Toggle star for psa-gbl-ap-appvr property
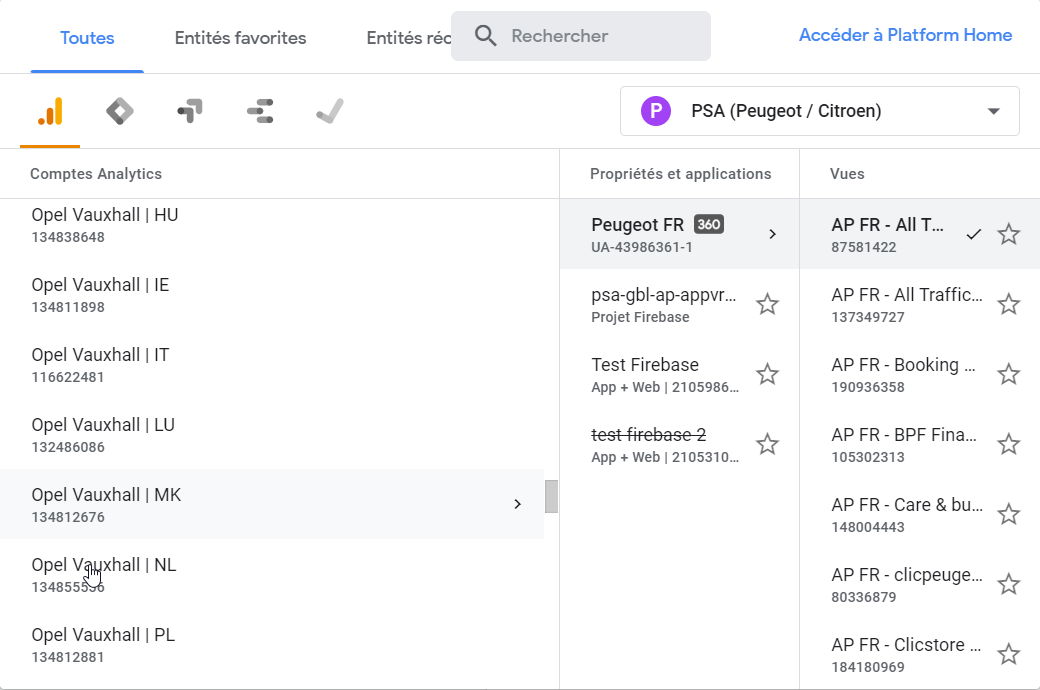The image size is (1040, 690). pos(767,304)
